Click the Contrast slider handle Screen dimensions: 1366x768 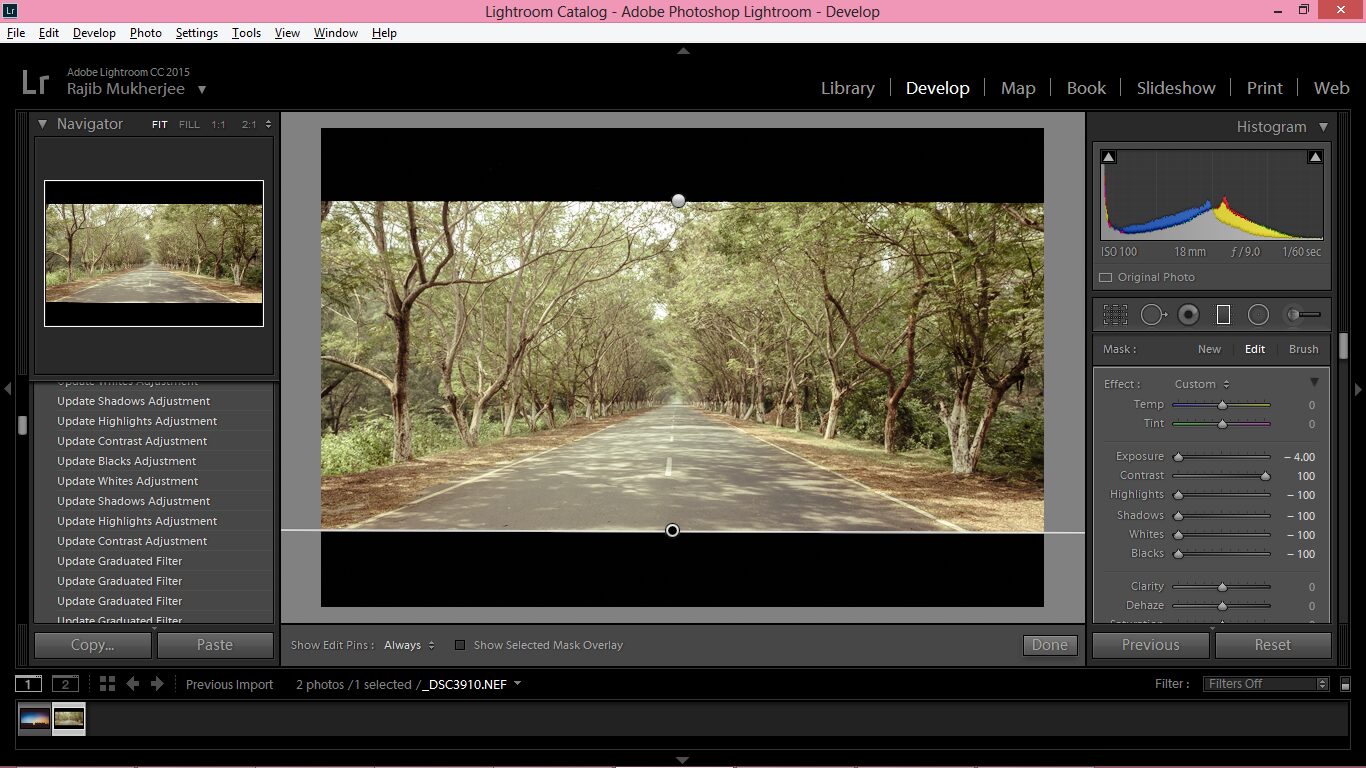pyautogui.click(x=1265, y=476)
